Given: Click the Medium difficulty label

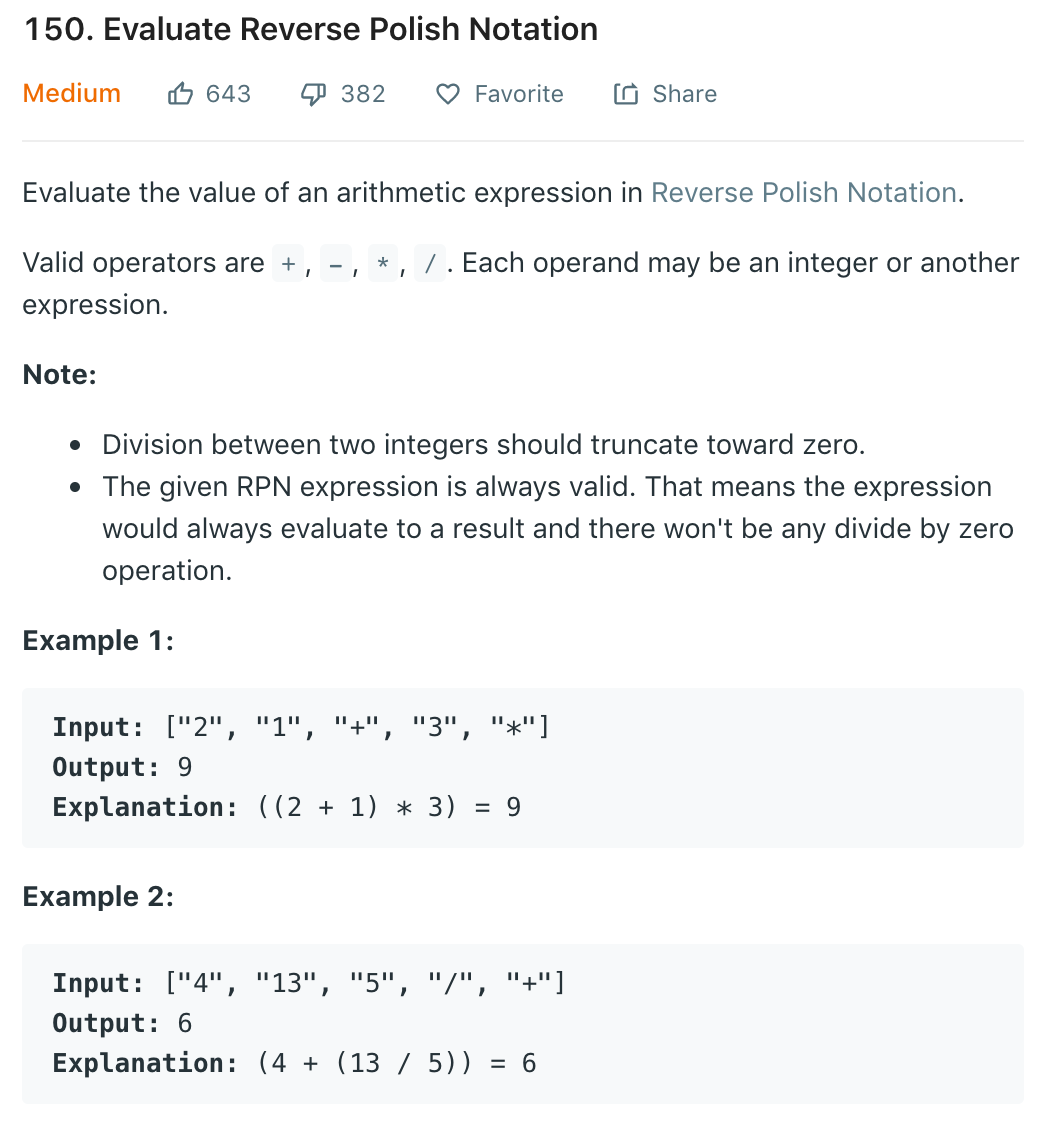Looking at the screenshot, I should (71, 93).
